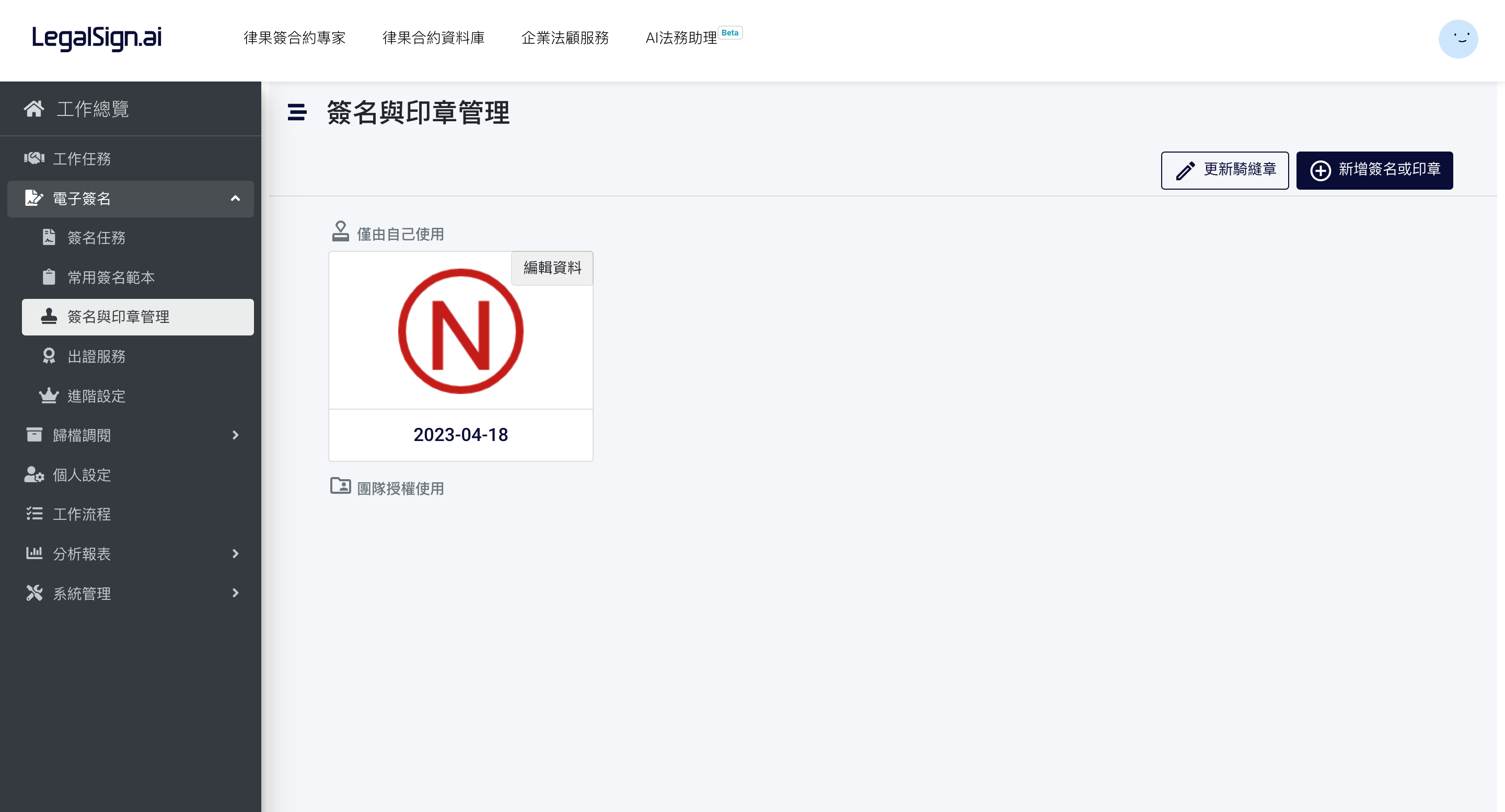1505x812 pixels.
Task: Open 工作流程 in sidebar
Action: tap(82, 514)
